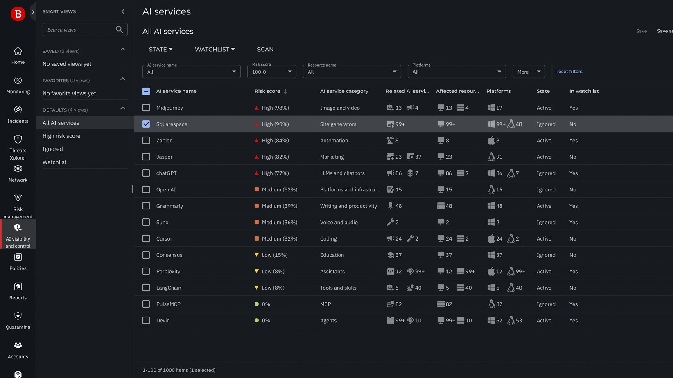Image resolution: width=673 pixels, height=378 pixels.
Task: Check the Zapier row checkbox
Action: click(x=146, y=140)
